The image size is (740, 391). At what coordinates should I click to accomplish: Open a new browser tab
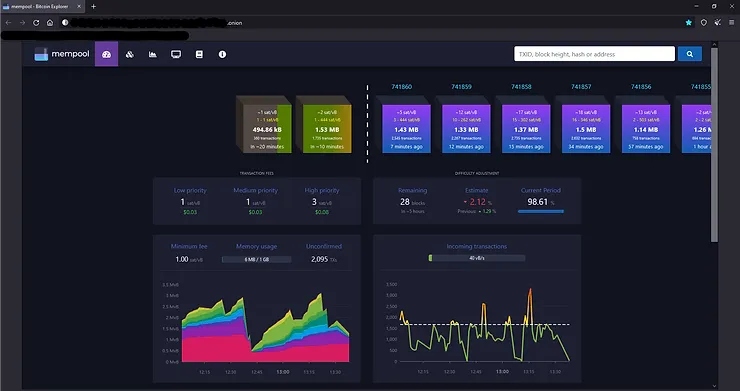click(93, 7)
